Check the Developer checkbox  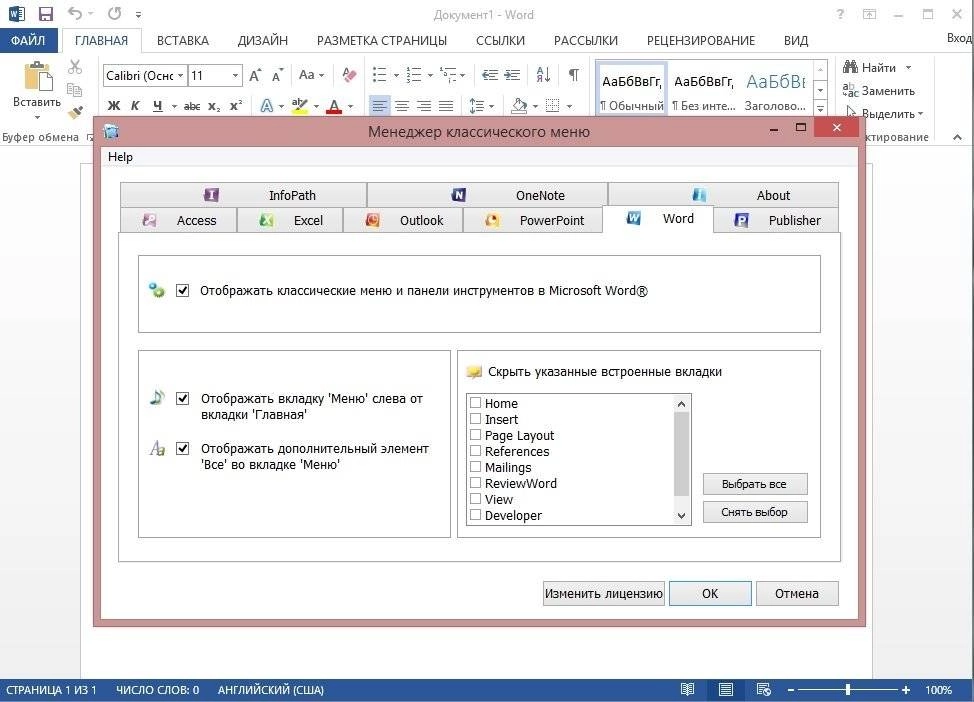tap(476, 515)
